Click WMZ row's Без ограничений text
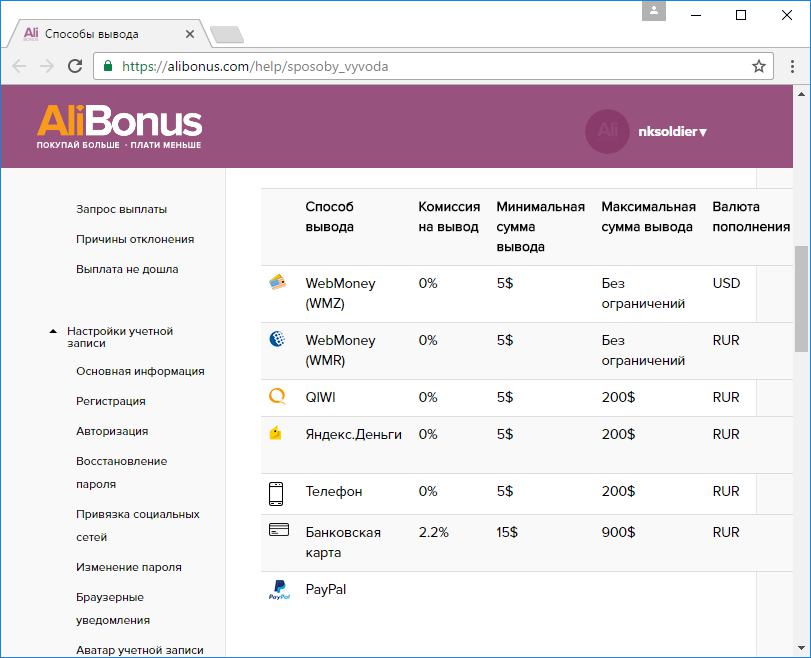The image size is (811, 658). click(643, 293)
